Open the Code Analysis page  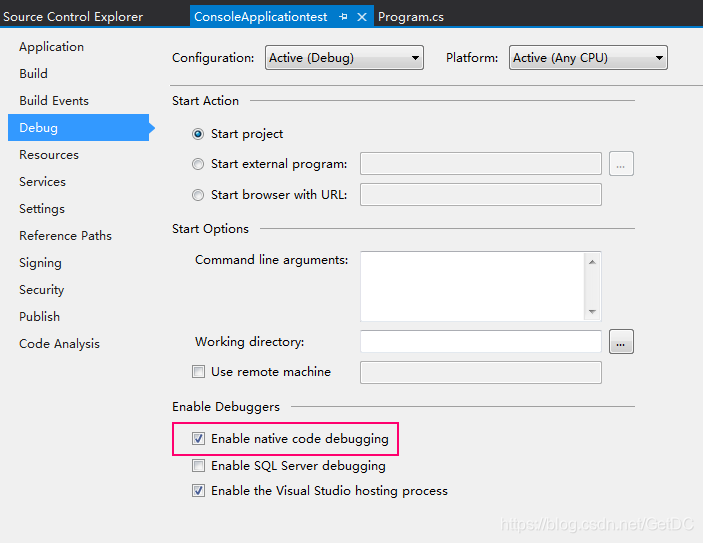click(59, 343)
